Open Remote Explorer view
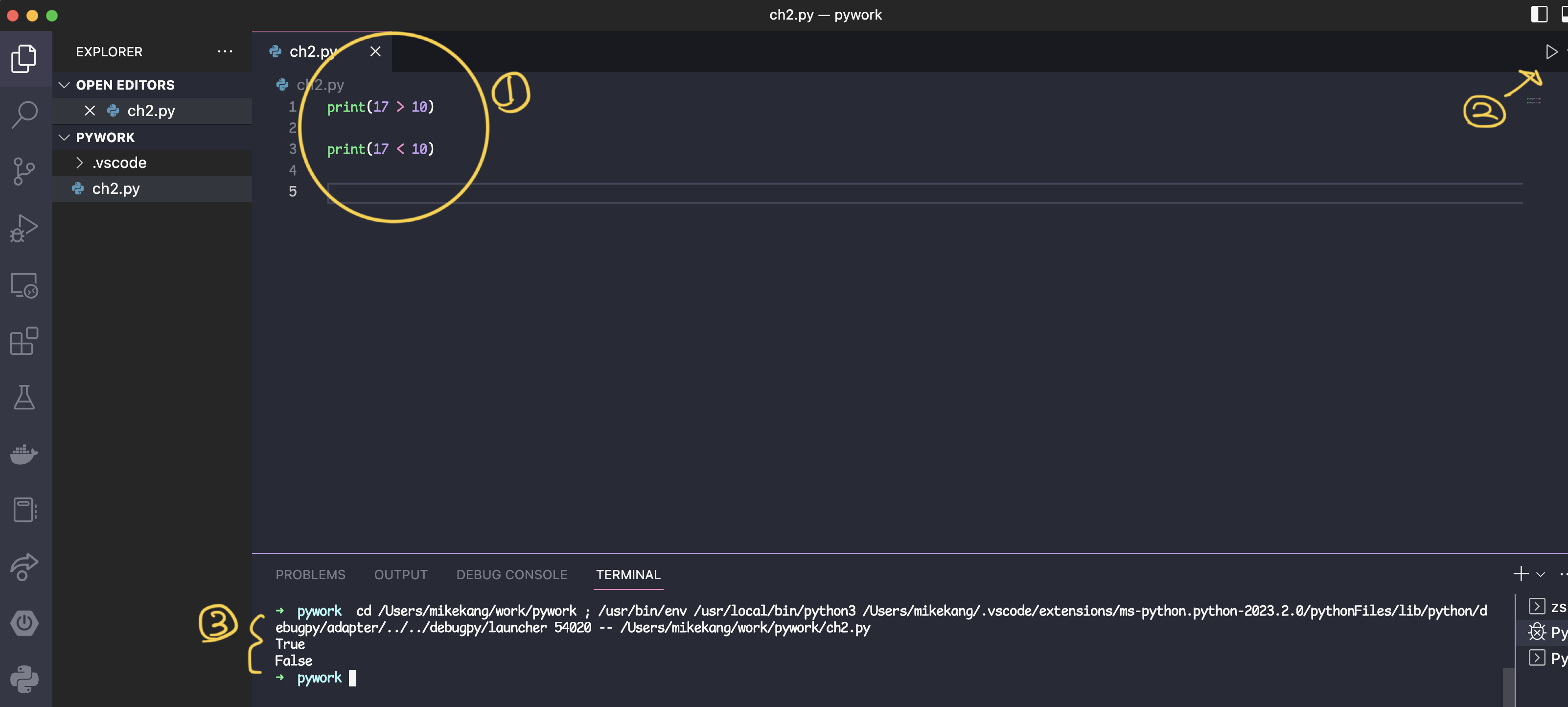1568x707 pixels. [24, 285]
